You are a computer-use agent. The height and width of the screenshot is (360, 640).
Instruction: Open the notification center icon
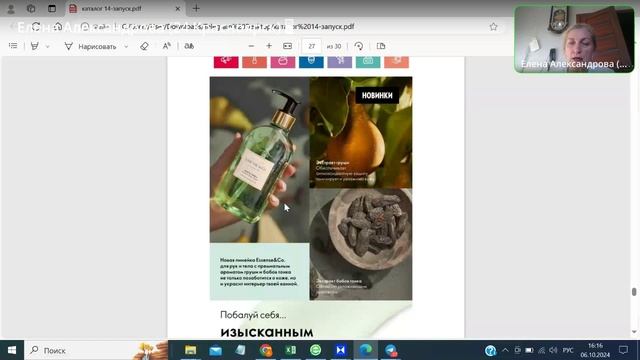(623, 350)
